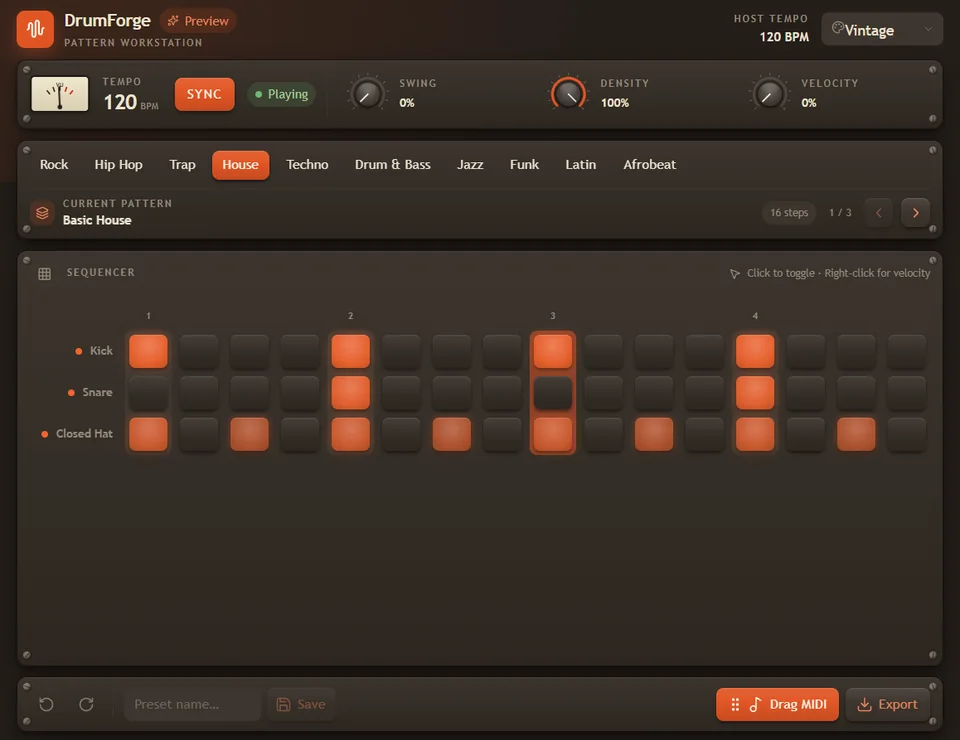This screenshot has height=740, width=960.
Task: Enable Snare step 9 on beat 3
Action: [x=553, y=392]
